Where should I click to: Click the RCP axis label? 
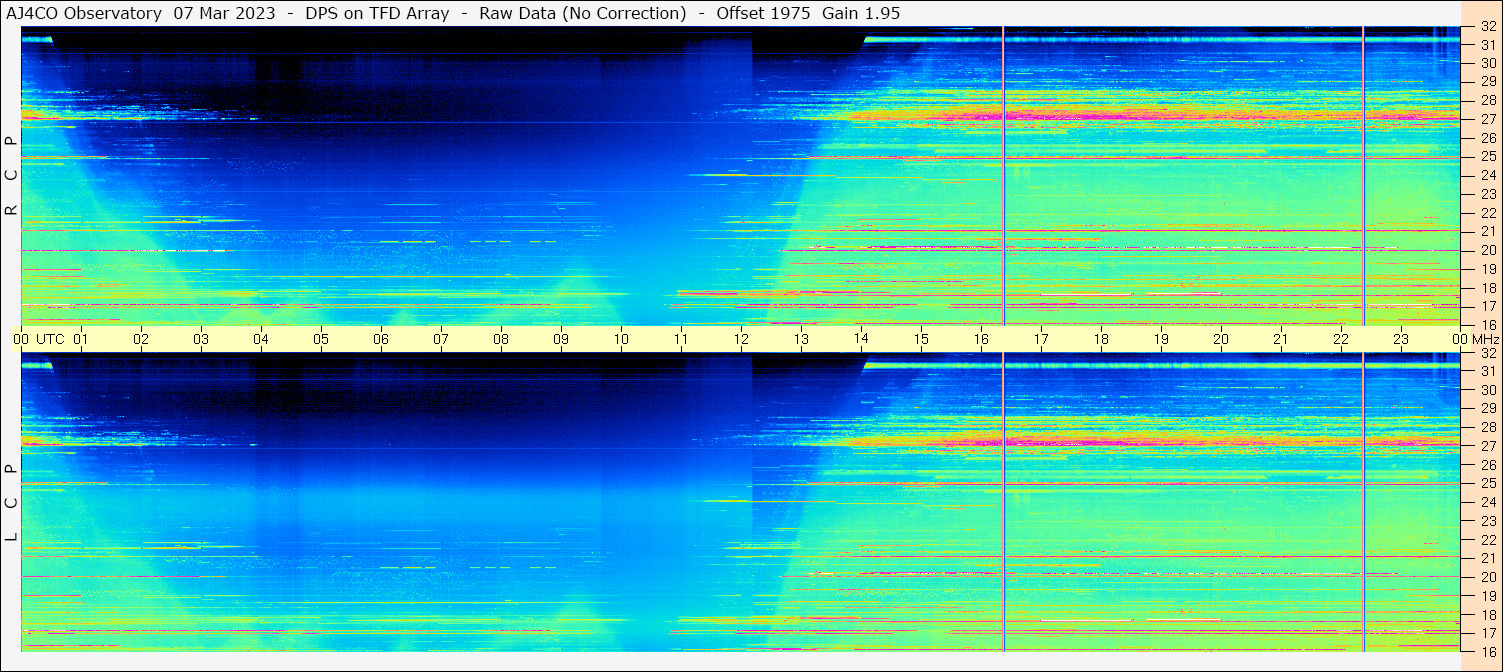pyautogui.click(x=11, y=175)
